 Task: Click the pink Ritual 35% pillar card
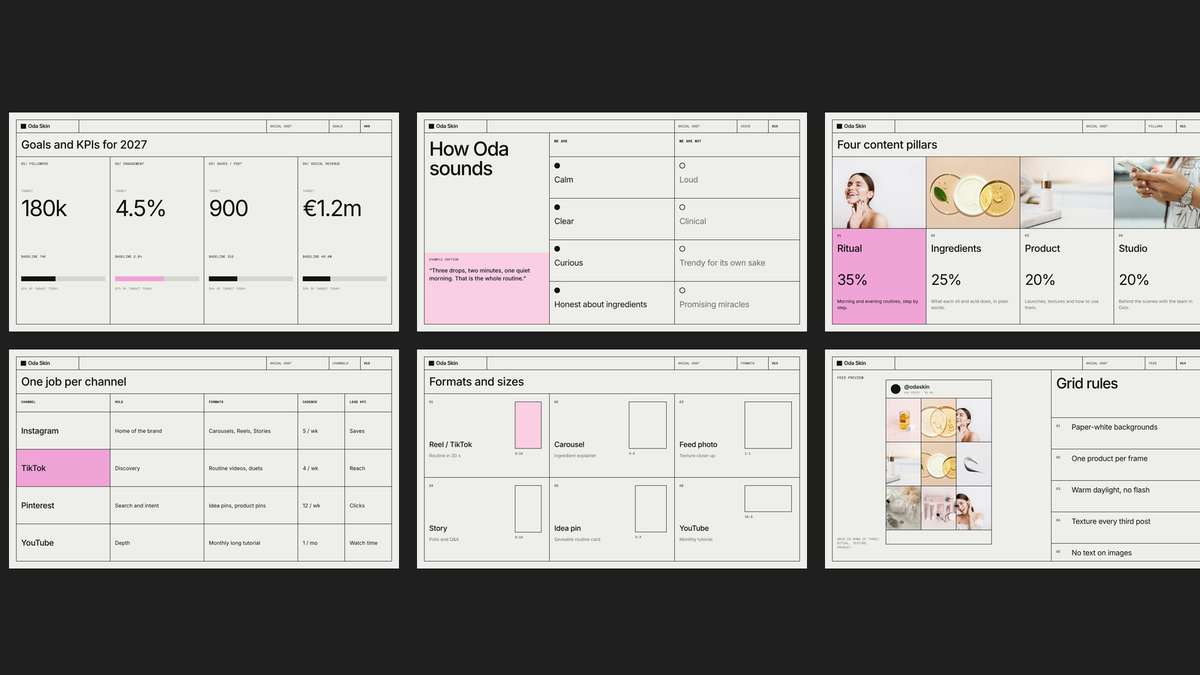click(879, 276)
